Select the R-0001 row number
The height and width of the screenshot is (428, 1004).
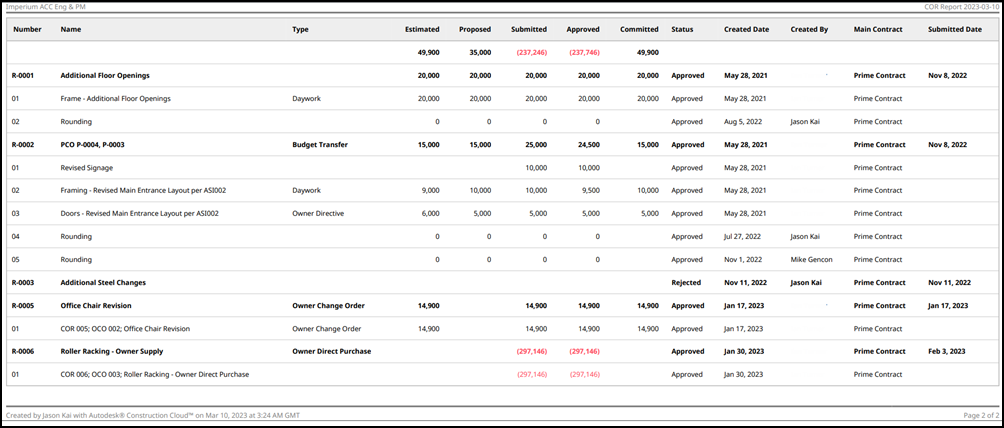[x=22, y=76]
